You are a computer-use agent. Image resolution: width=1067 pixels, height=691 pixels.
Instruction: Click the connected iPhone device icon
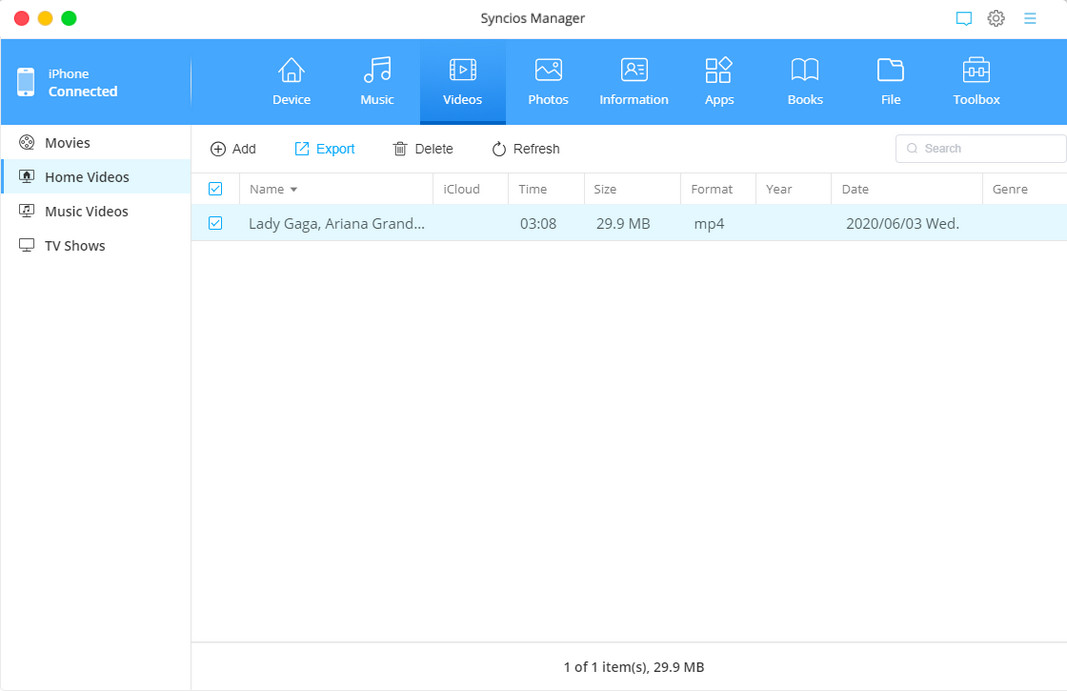tap(26, 82)
